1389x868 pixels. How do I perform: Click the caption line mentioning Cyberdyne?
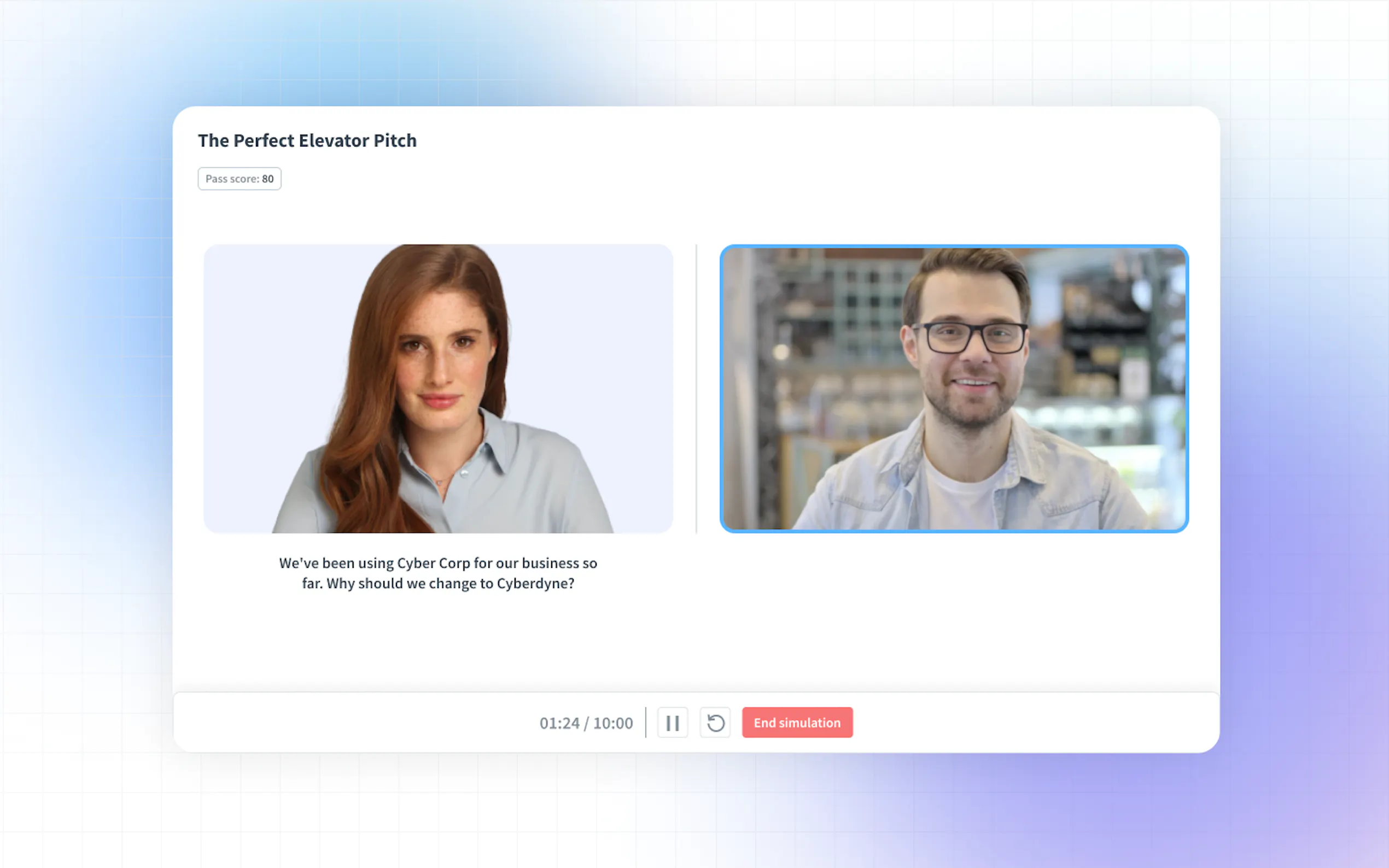pyautogui.click(x=438, y=583)
